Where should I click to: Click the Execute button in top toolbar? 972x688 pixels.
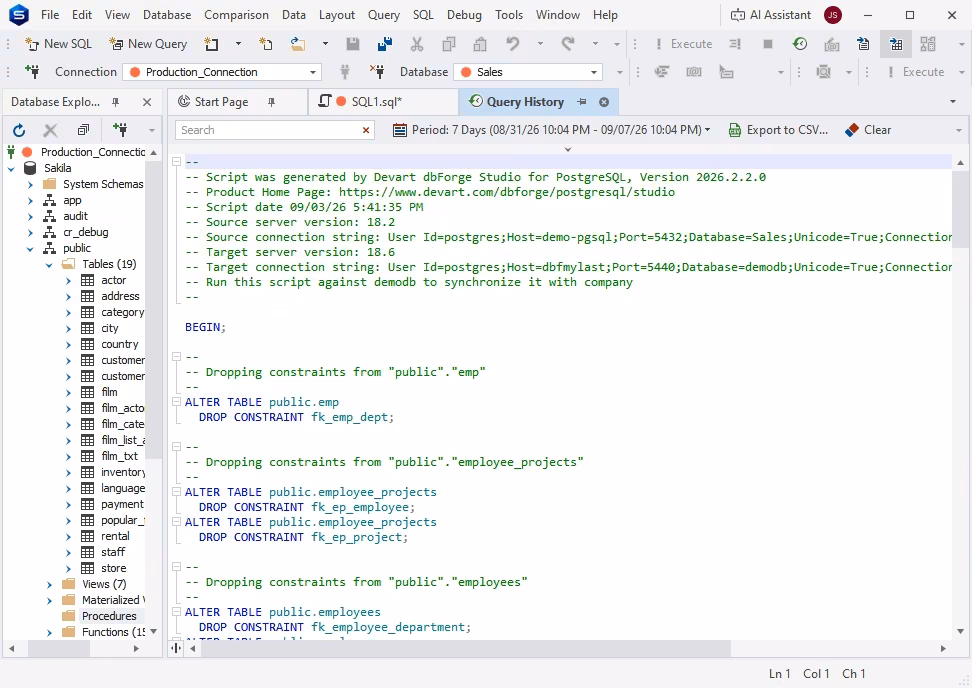[x=684, y=44]
